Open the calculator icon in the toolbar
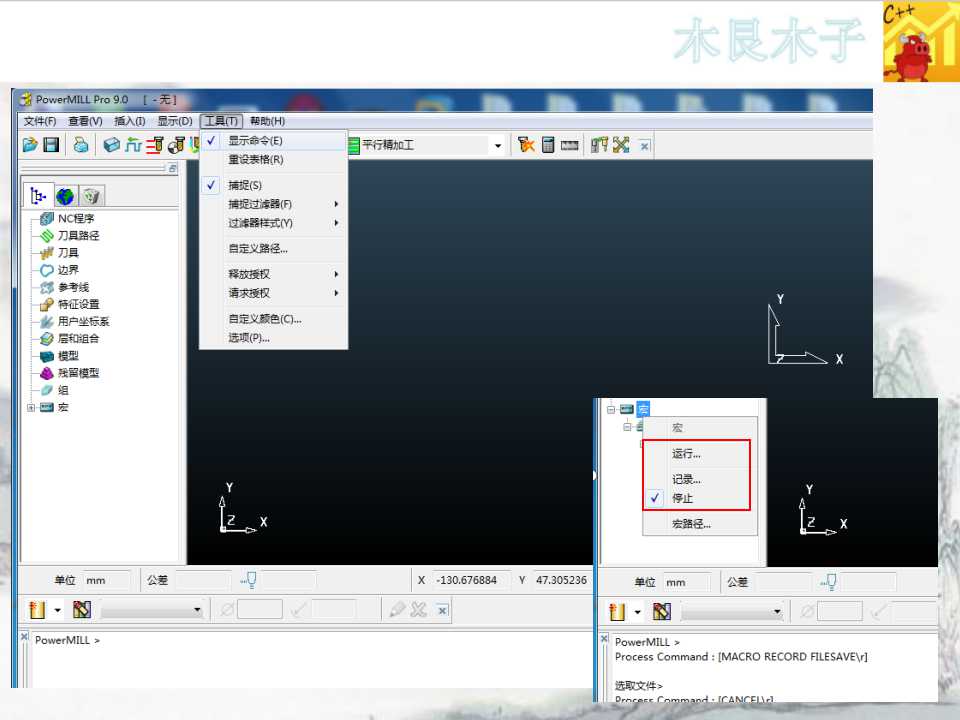 click(x=548, y=145)
